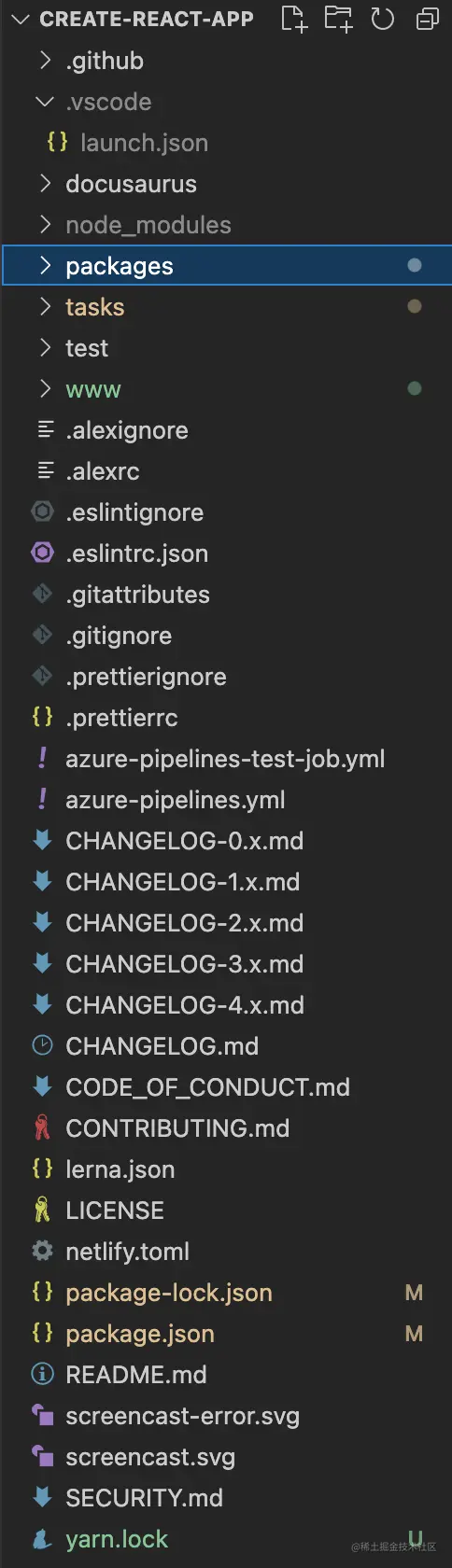452x1568 pixels.
Task: Click the git icon next to .gitignore
Action: tap(42, 635)
